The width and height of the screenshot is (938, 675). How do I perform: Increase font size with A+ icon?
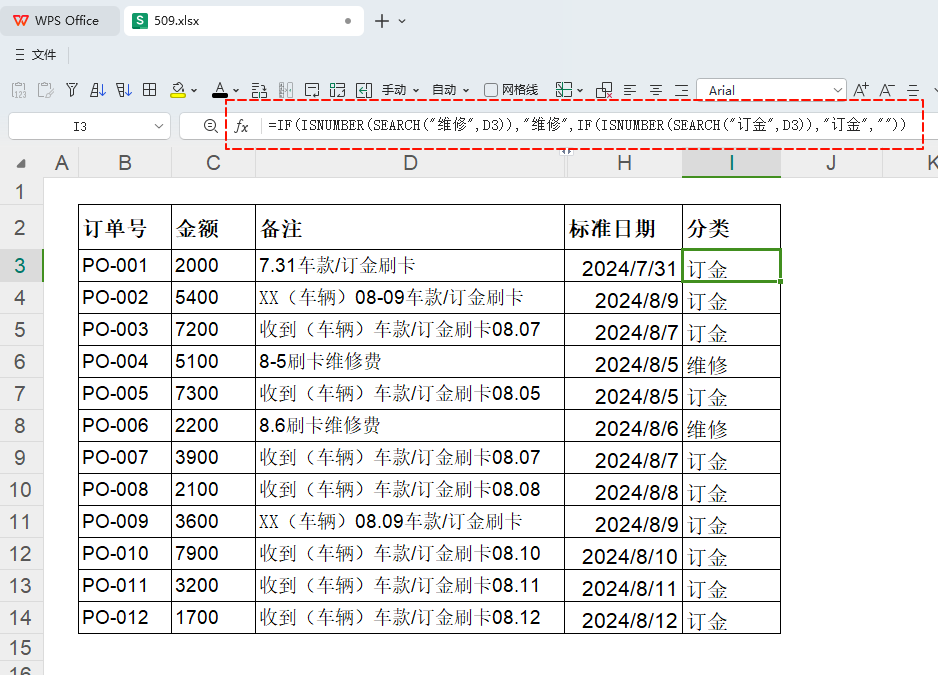[861, 90]
